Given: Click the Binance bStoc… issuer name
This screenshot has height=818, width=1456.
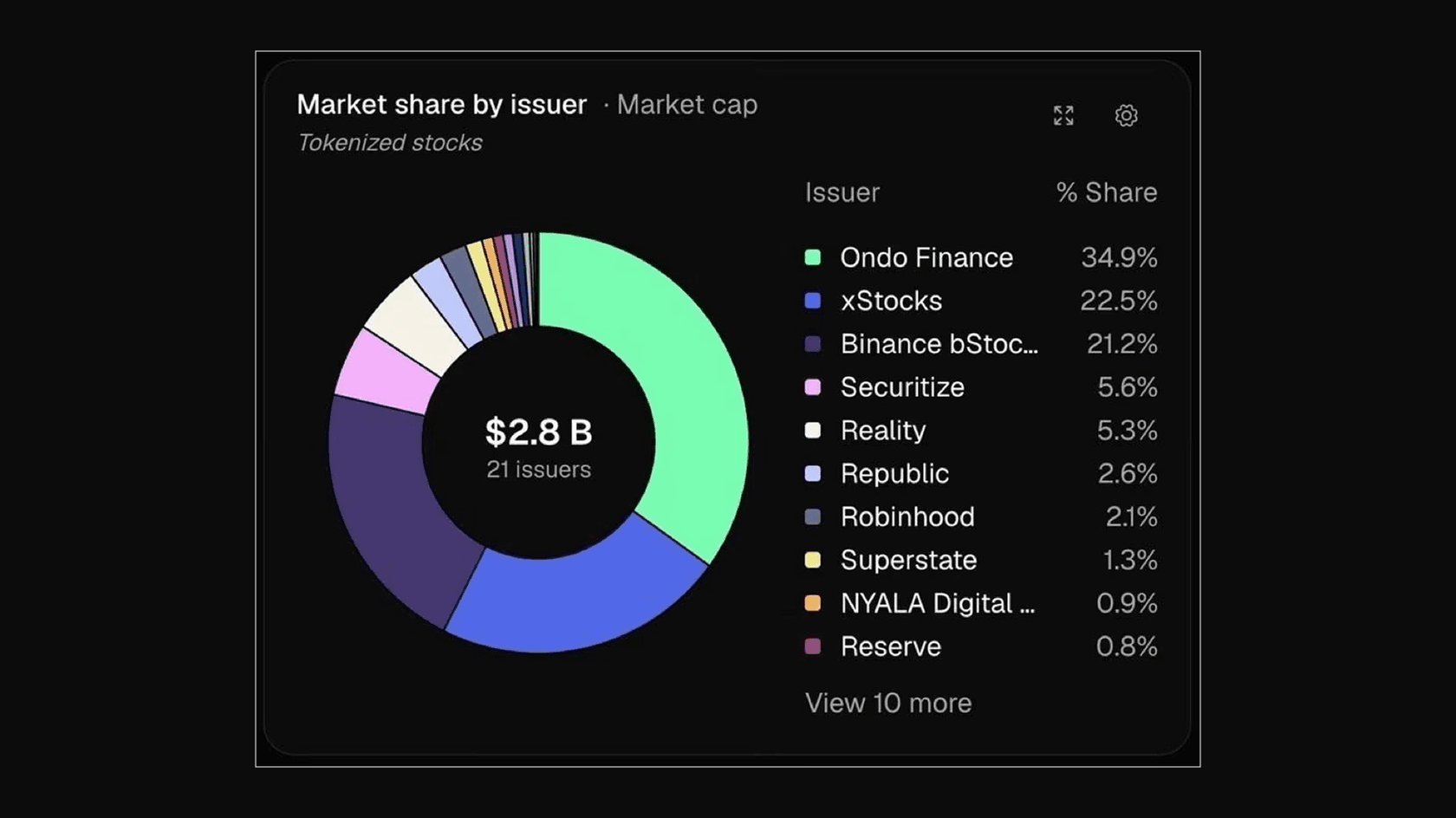Looking at the screenshot, I should pyautogui.click(x=939, y=344).
